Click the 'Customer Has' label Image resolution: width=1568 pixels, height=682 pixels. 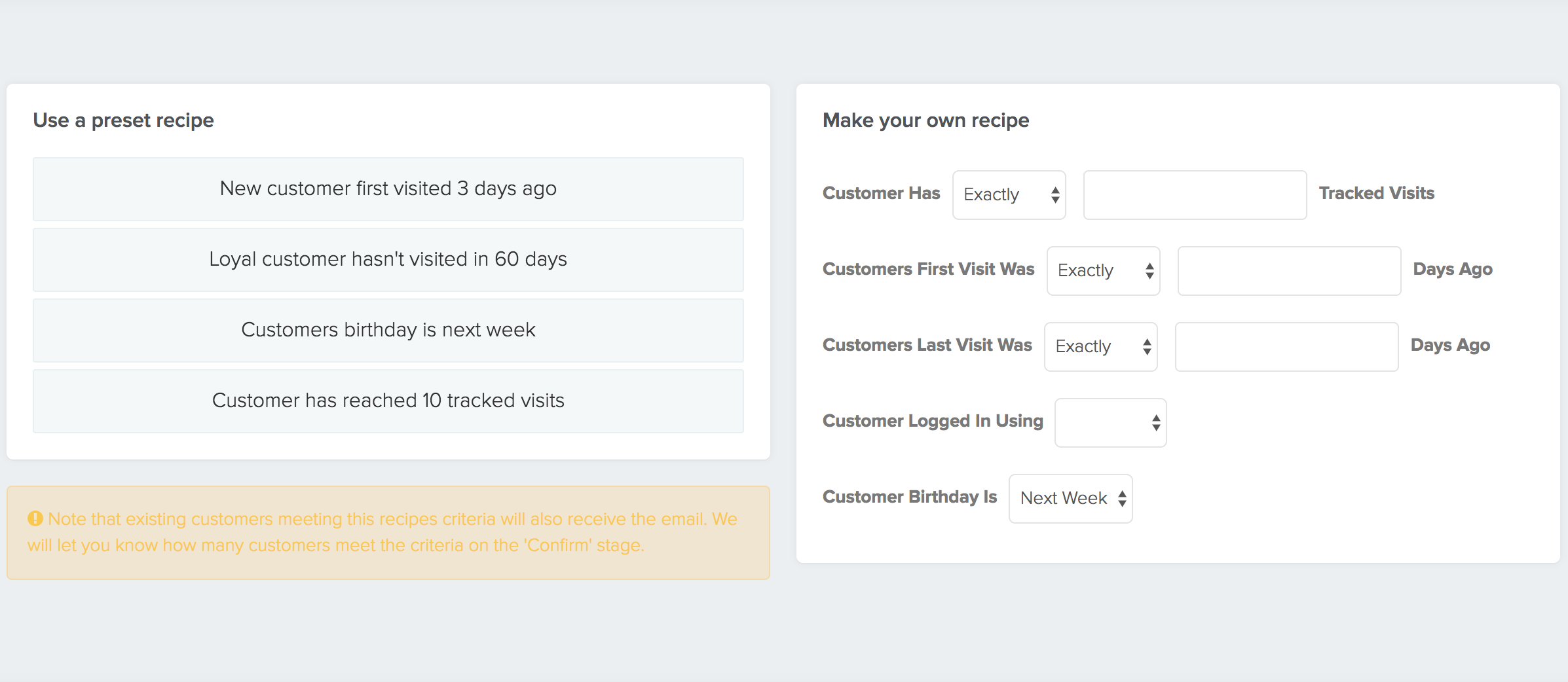[x=881, y=193]
